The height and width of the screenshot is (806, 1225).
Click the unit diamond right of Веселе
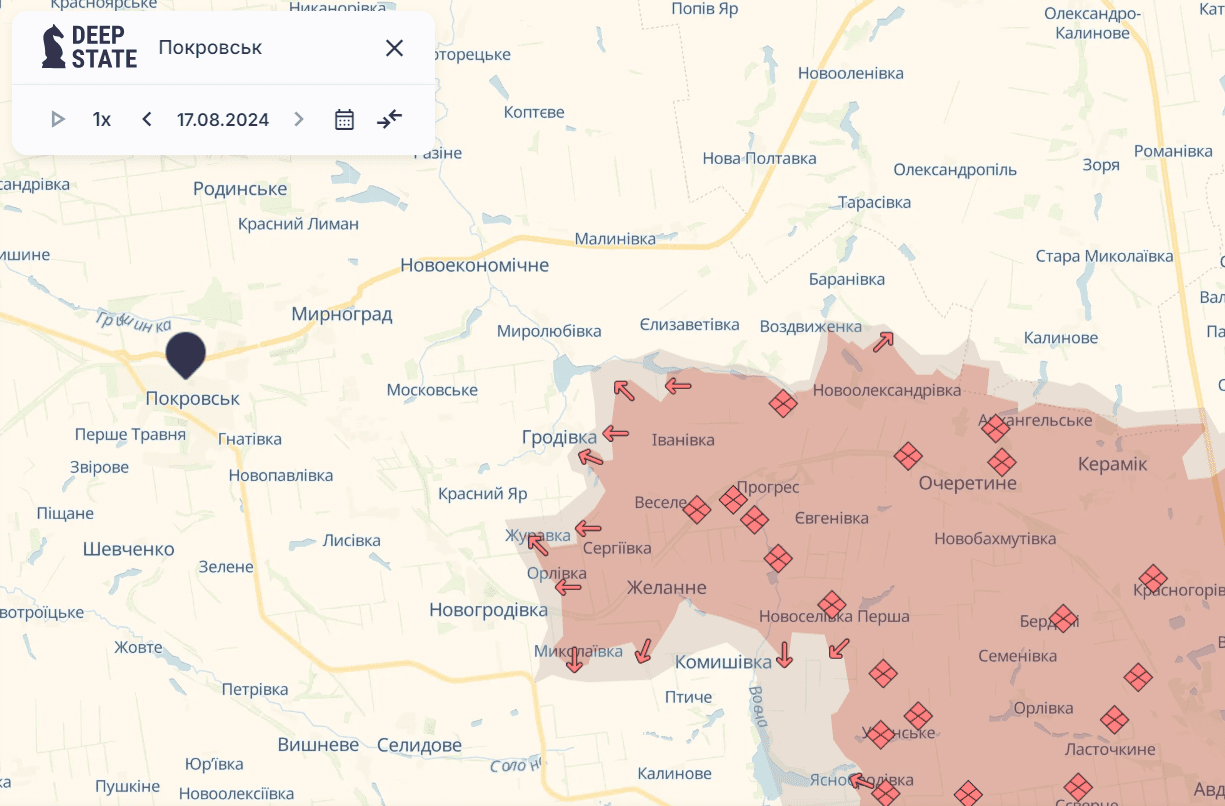697,510
